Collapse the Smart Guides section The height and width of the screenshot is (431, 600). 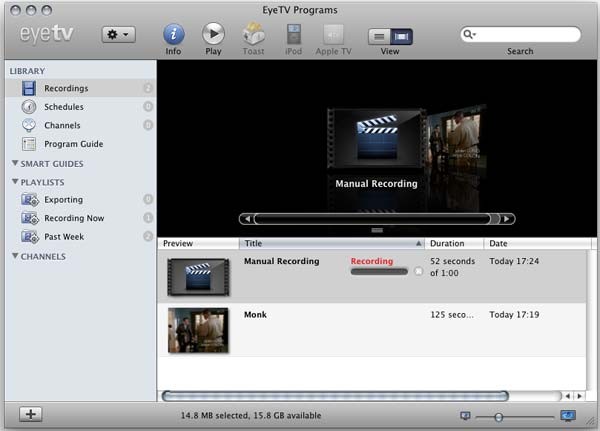[15, 163]
